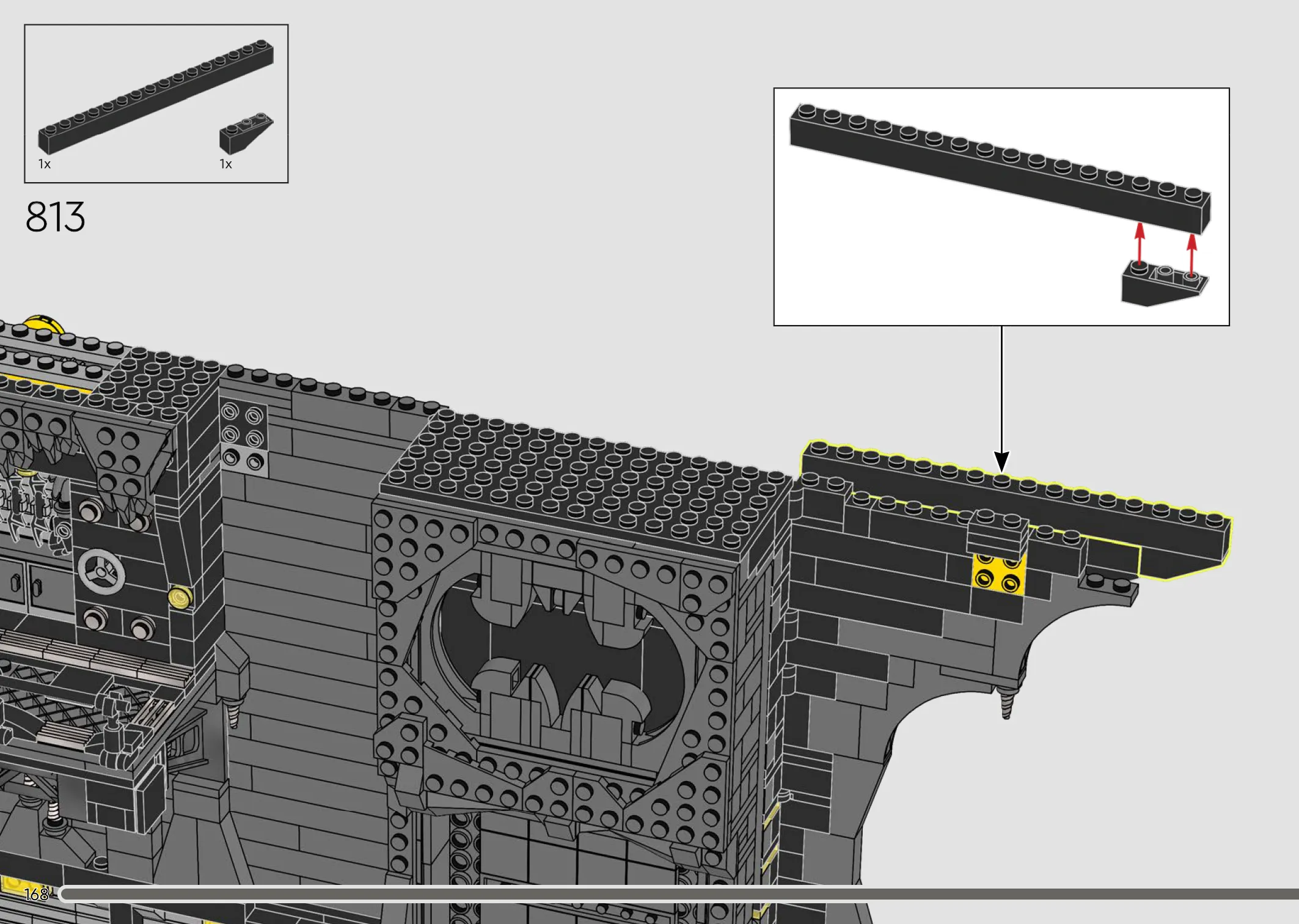
Task: Click the long 1x16 brick in parts box
Action: click(156, 97)
